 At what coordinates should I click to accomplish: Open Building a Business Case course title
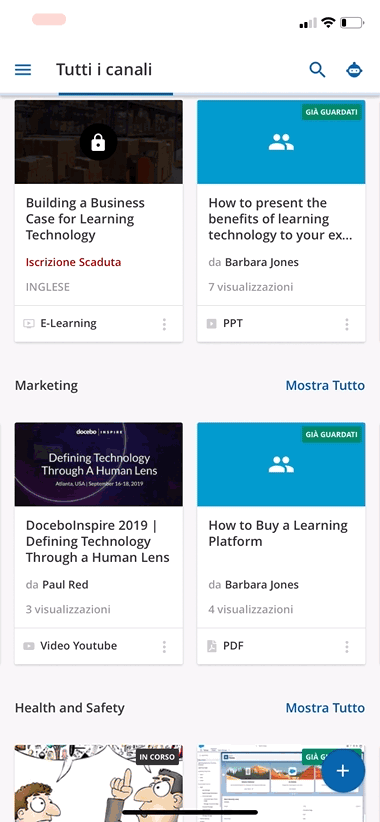(85, 219)
